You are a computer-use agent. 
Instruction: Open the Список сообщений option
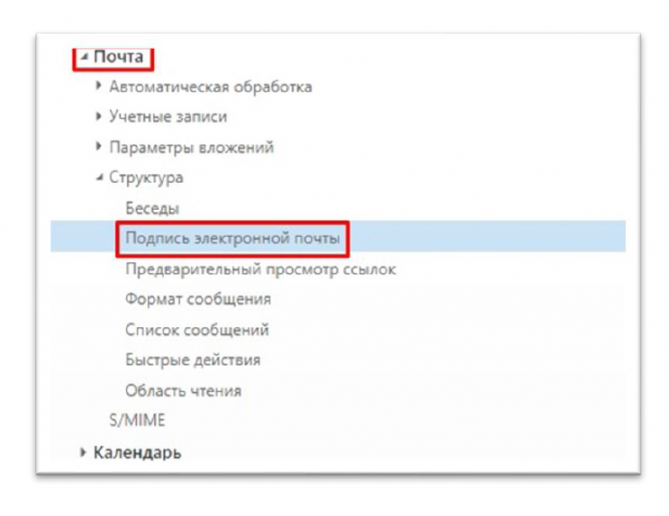coord(197,329)
